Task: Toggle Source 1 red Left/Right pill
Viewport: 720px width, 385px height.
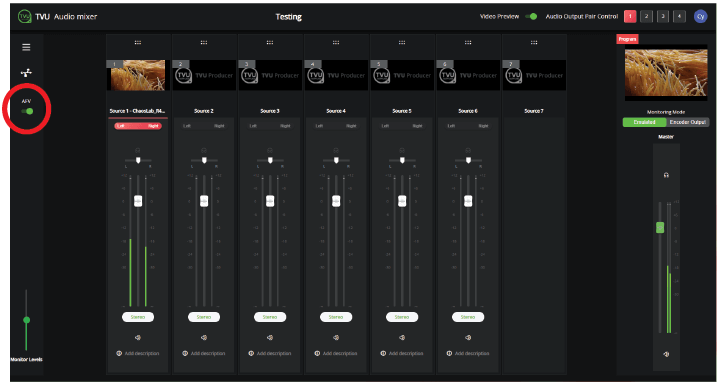Action: 138,126
